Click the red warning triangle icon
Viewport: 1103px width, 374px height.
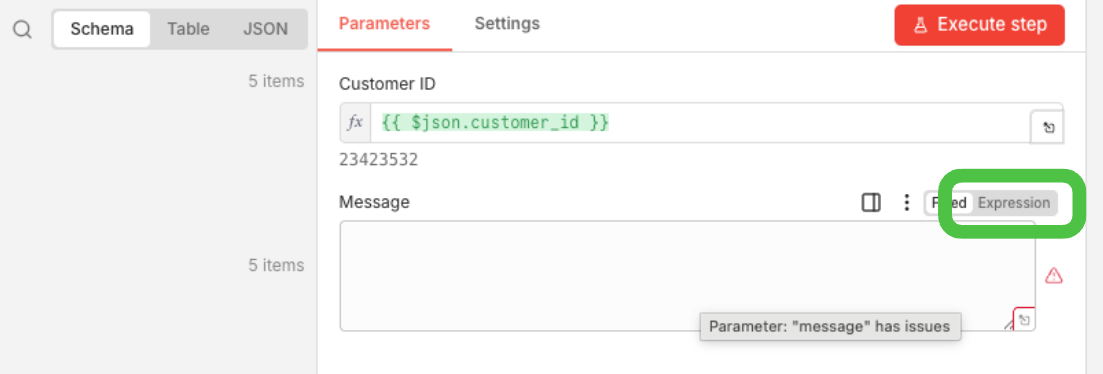(1053, 276)
